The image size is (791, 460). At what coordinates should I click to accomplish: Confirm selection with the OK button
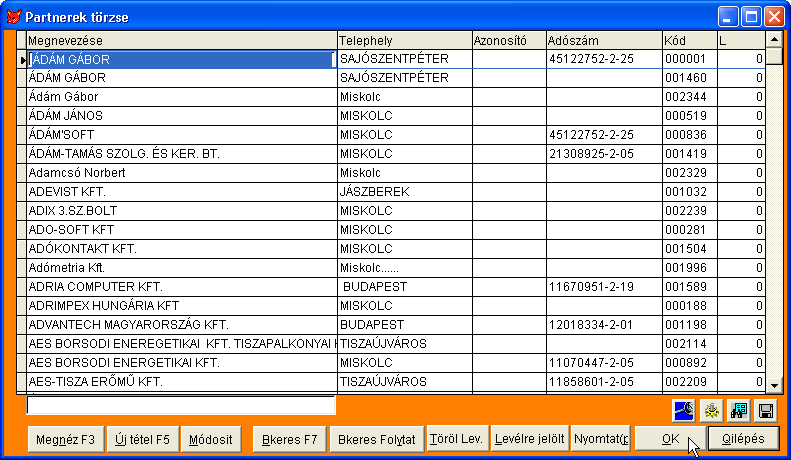[x=670, y=438]
